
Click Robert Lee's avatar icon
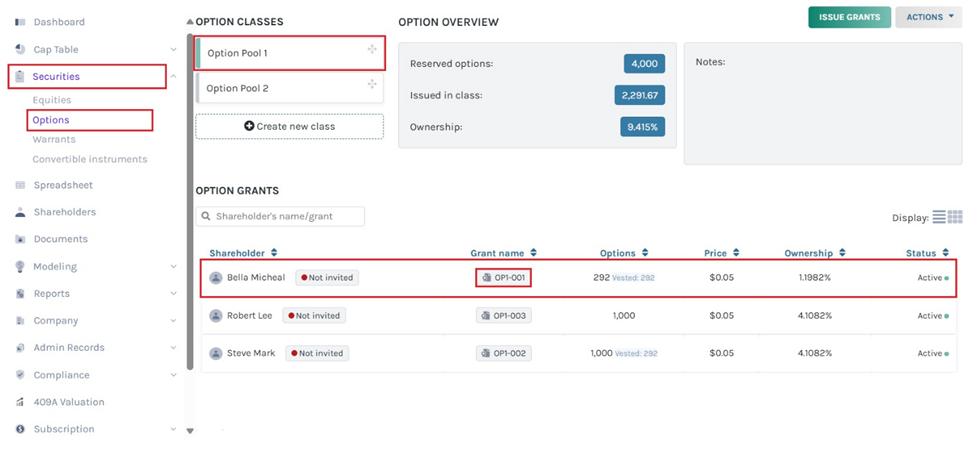pos(216,316)
